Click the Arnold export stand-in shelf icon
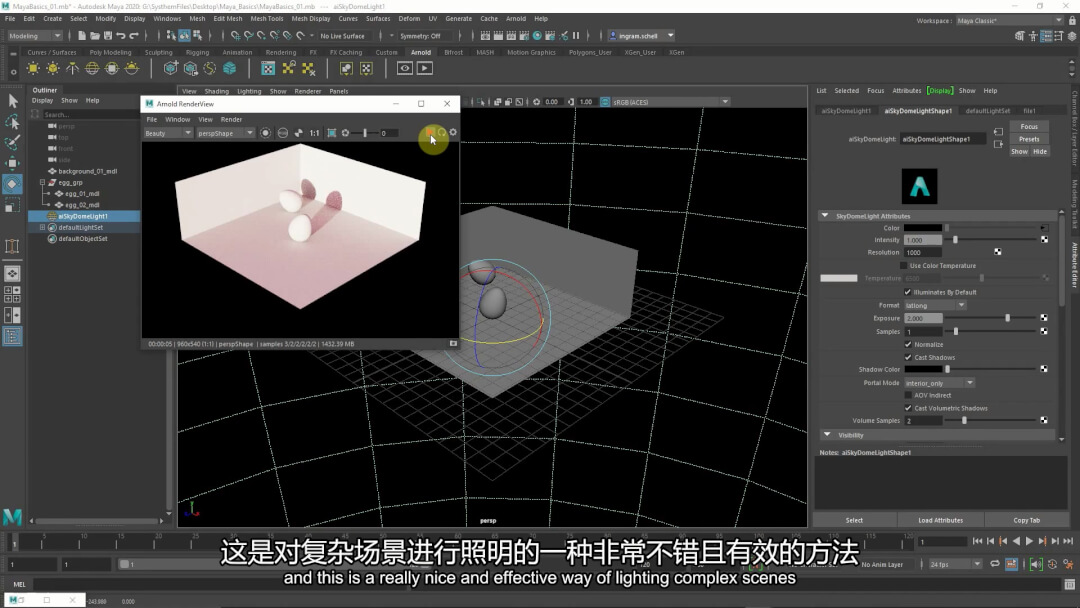This screenshot has width=1080, height=608. [191, 68]
